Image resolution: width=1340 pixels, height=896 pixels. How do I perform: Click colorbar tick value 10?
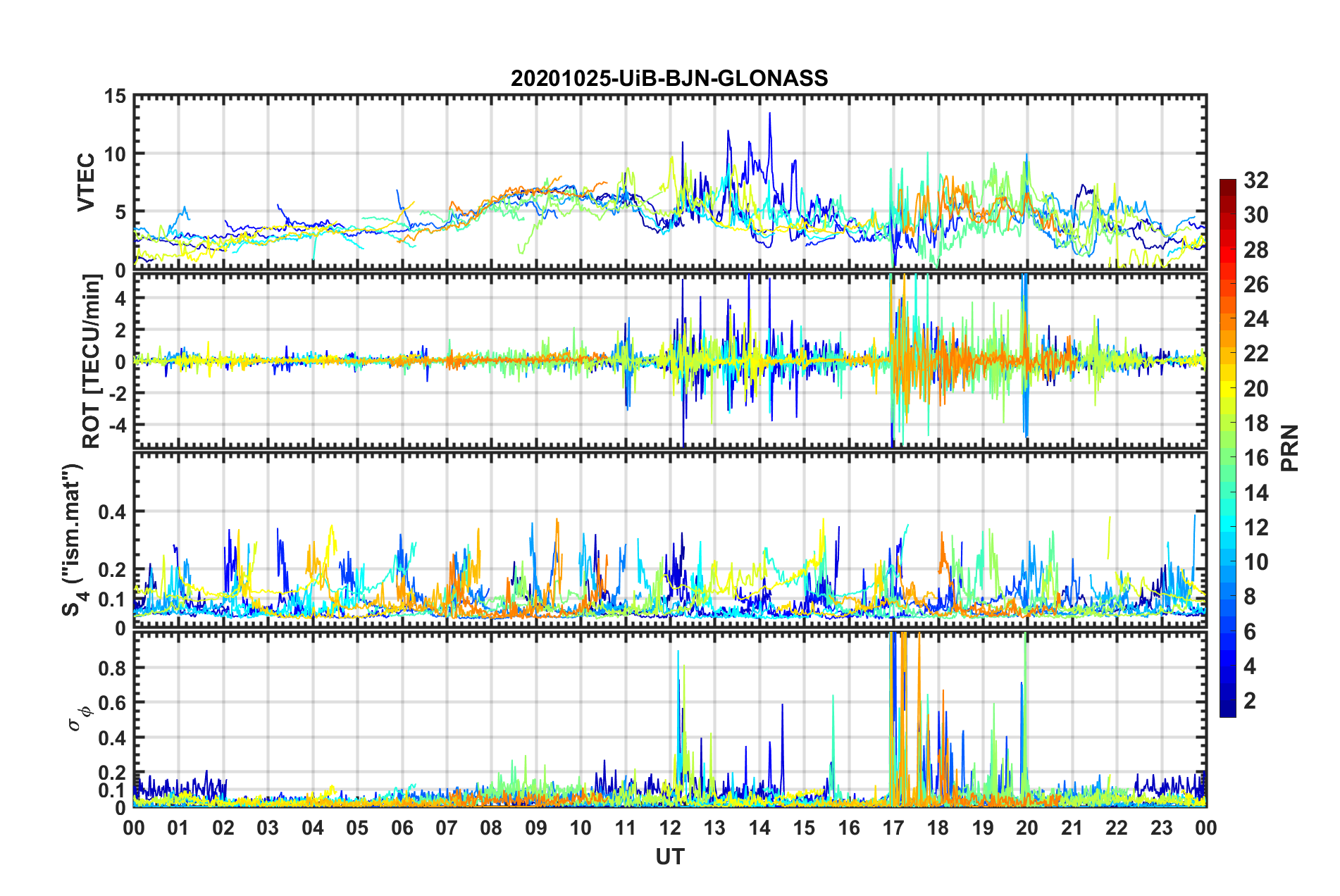click(1255, 562)
